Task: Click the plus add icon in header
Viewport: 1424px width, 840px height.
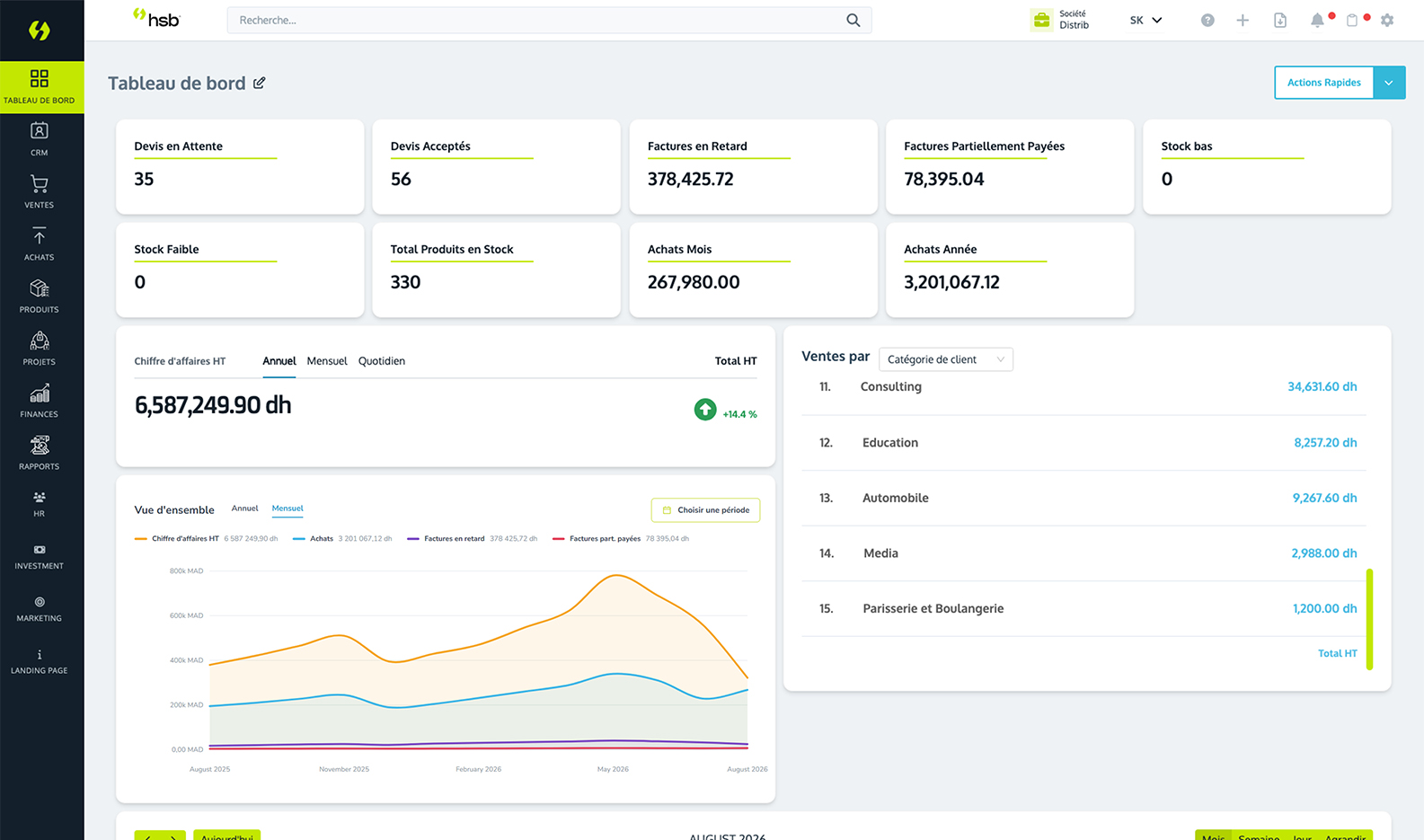Action: point(1243,20)
